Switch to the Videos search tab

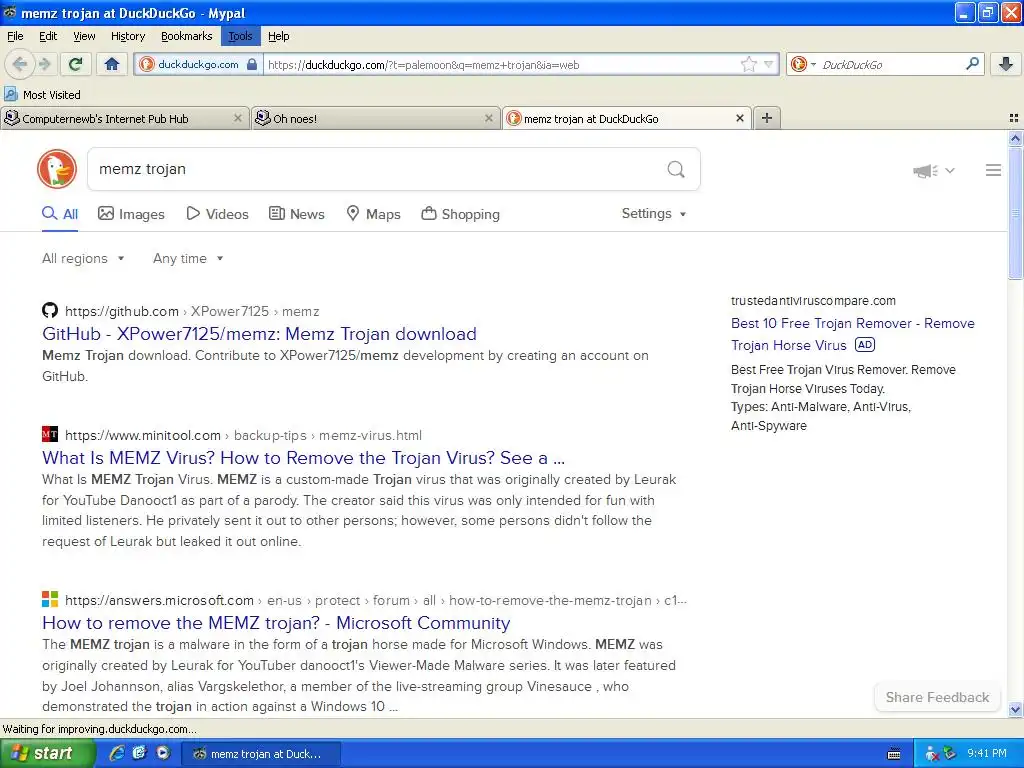pyautogui.click(x=217, y=214)
